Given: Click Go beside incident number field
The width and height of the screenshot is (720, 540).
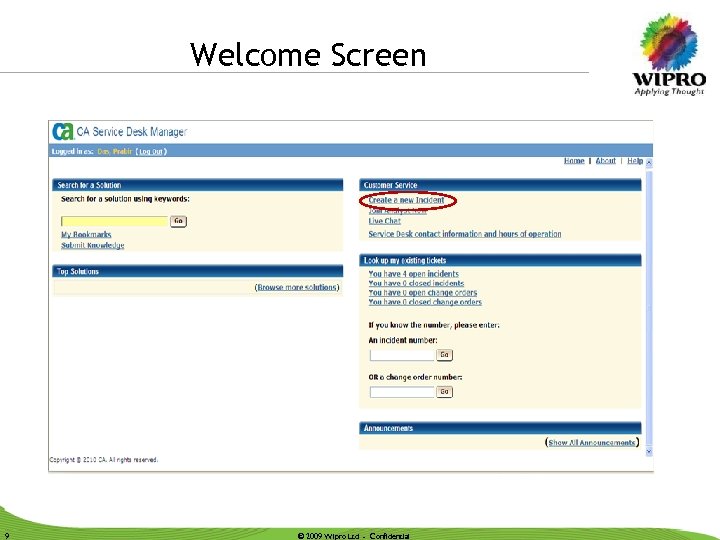Looking at the screenshot, I should click(444, 355).
